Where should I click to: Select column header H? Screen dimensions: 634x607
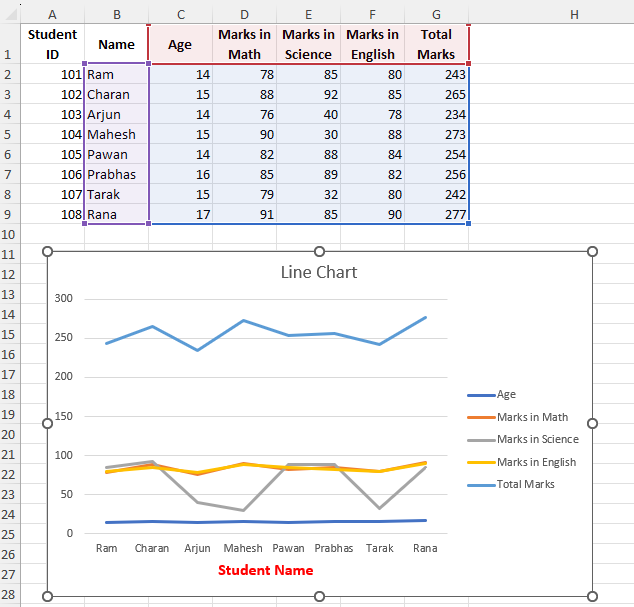(x=573, y=14)
